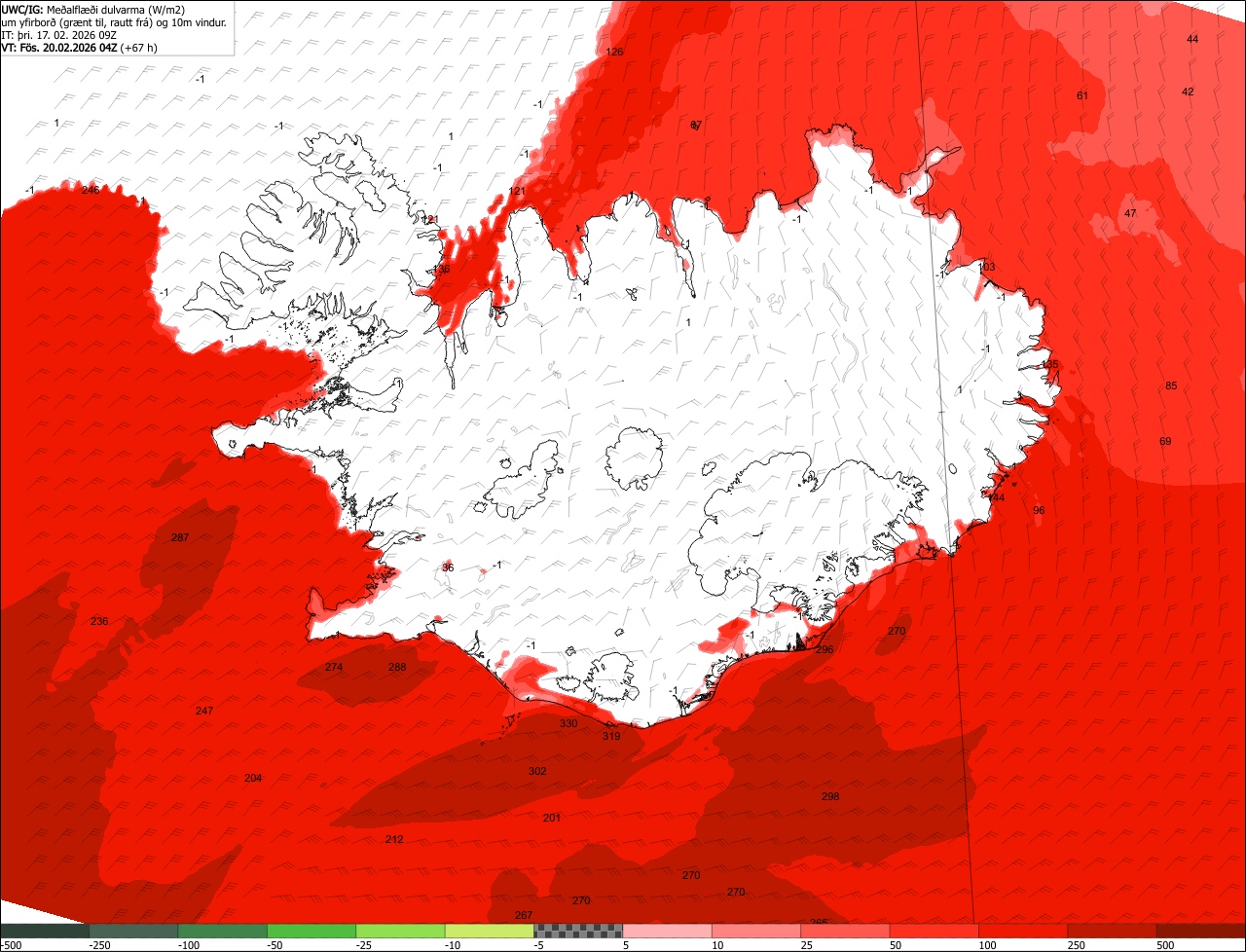Click the map value "204"
The image size is (1246, 952).
pos(253,779)
